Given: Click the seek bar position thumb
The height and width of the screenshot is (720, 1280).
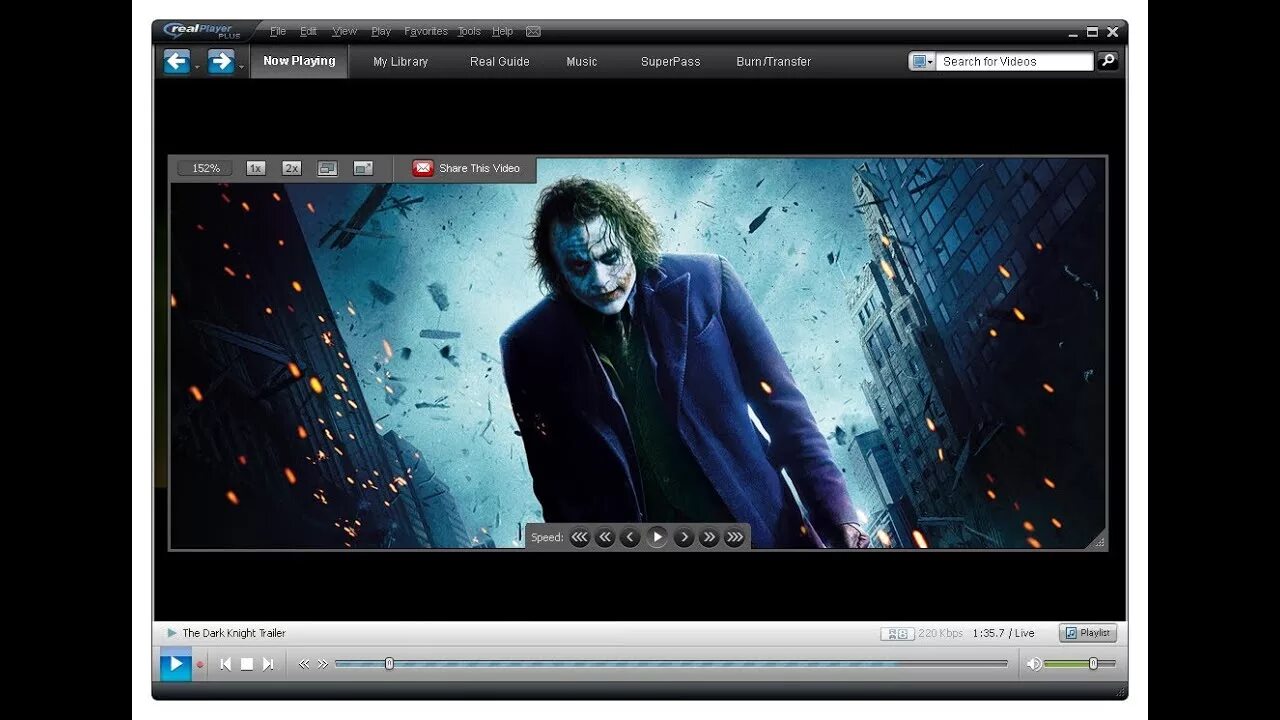Looking at the screenshot, I should pyautogui.click(x=389, y=663).
